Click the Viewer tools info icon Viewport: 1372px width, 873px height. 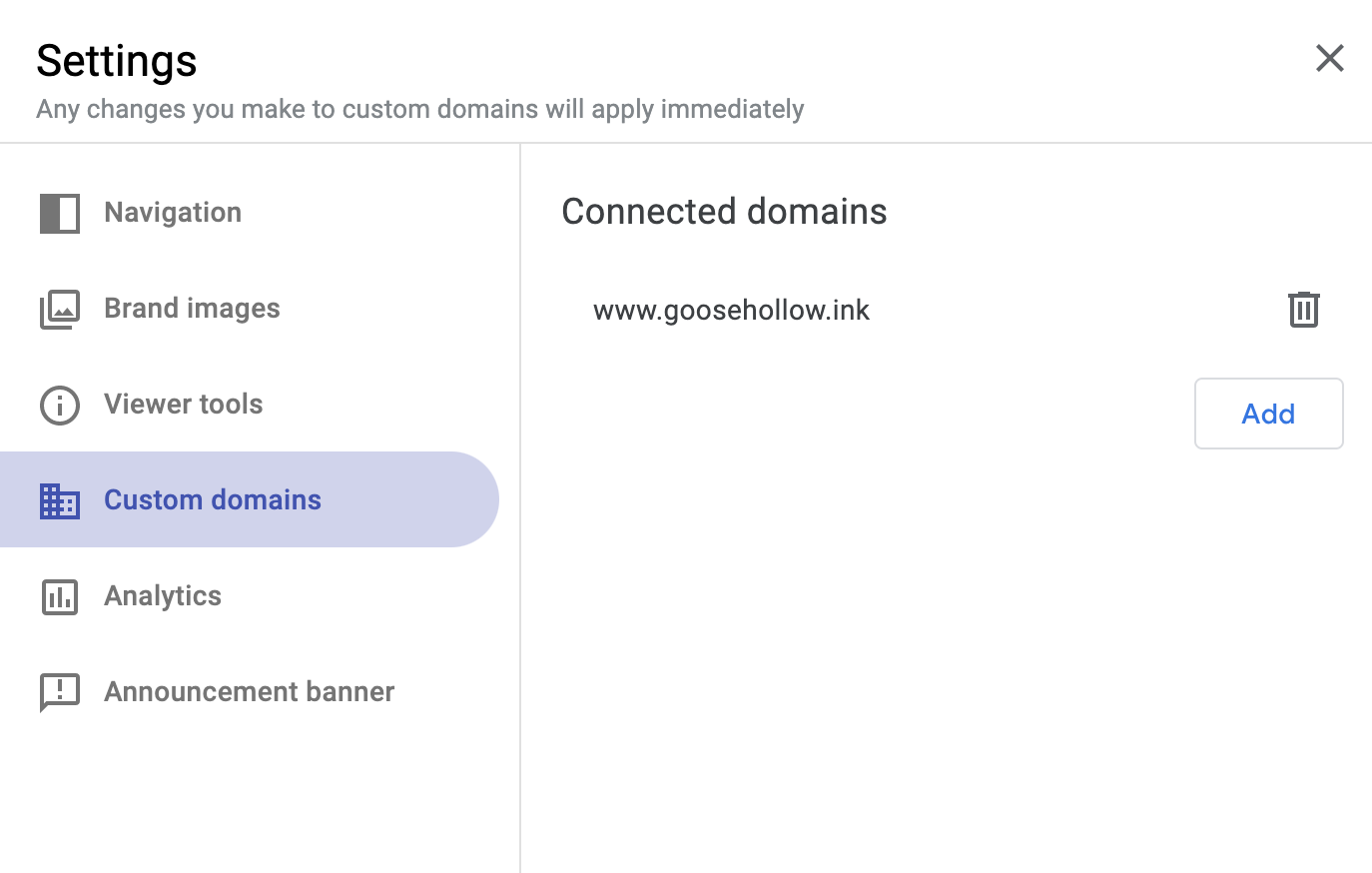click(x=60, y=405)
